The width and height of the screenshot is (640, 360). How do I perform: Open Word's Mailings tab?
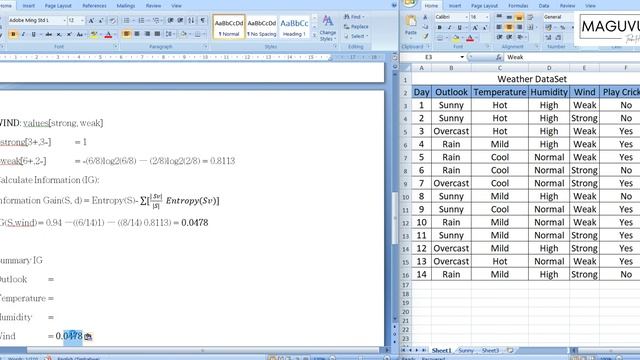click(126, 6)
